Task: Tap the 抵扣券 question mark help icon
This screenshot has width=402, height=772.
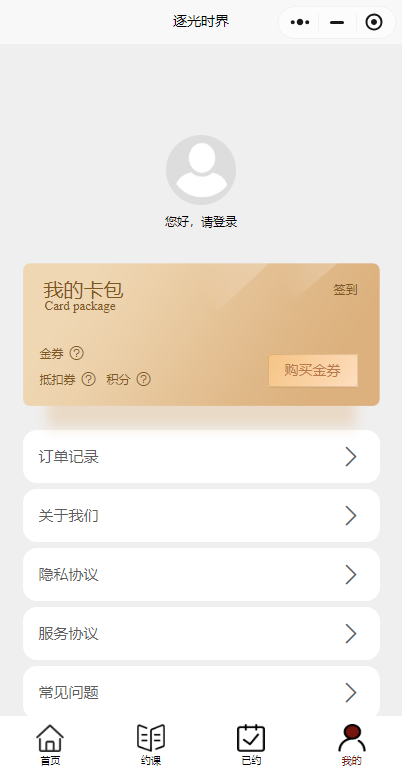Action: coord(88,379)
